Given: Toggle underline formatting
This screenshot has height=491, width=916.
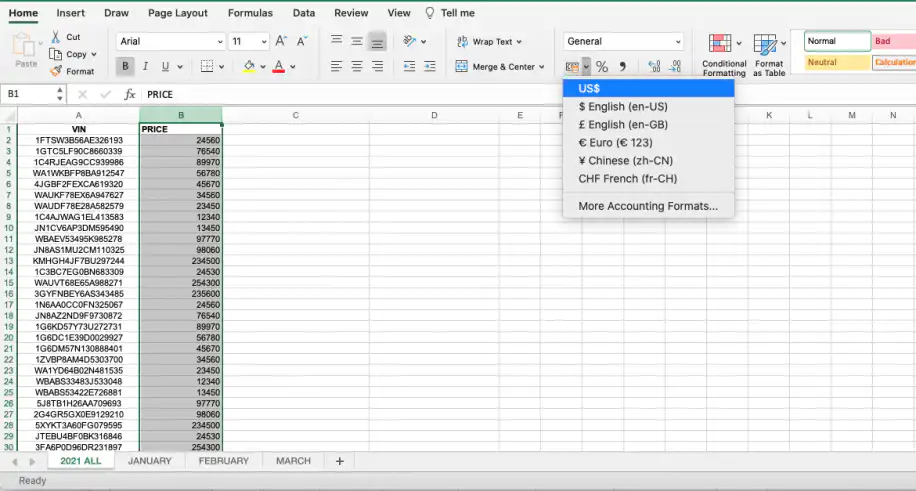Looking at the screenshot, I should 165,67.
